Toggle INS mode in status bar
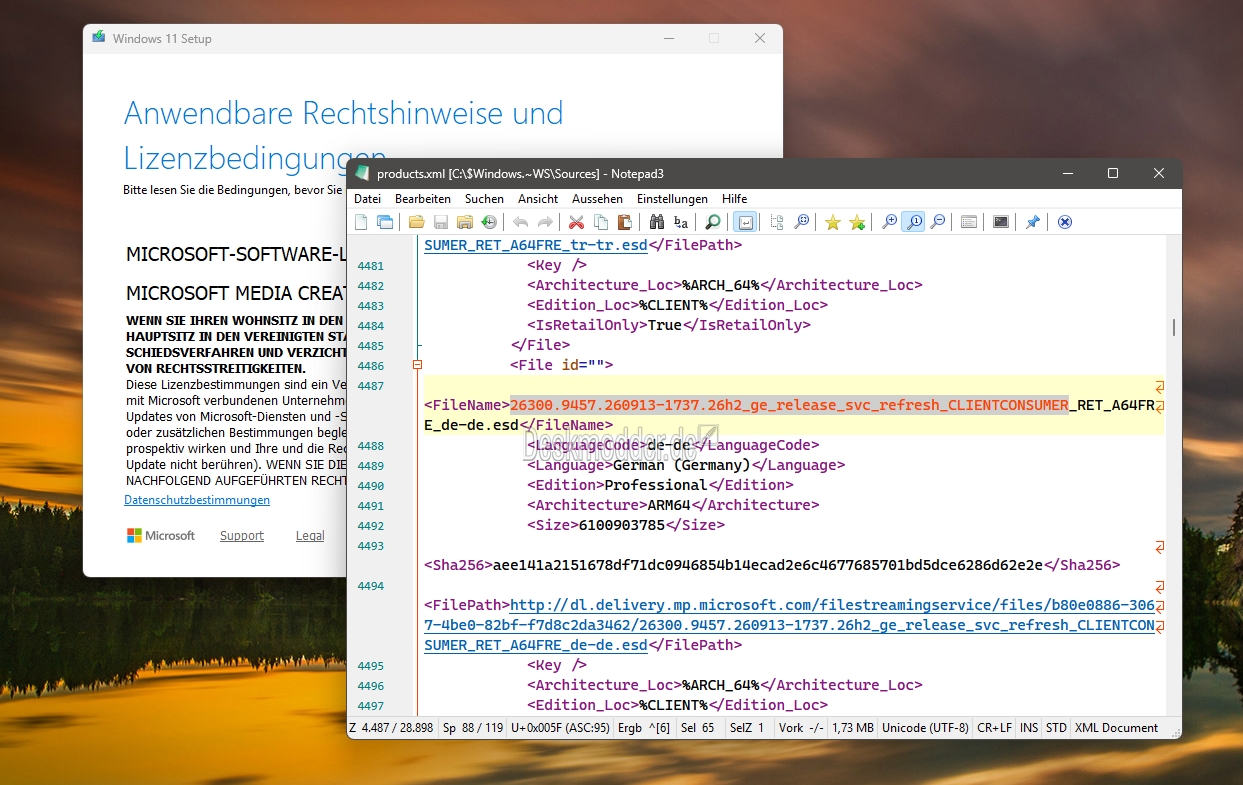This screenshot has width=1243, height=785. [x=1028, y=728]
